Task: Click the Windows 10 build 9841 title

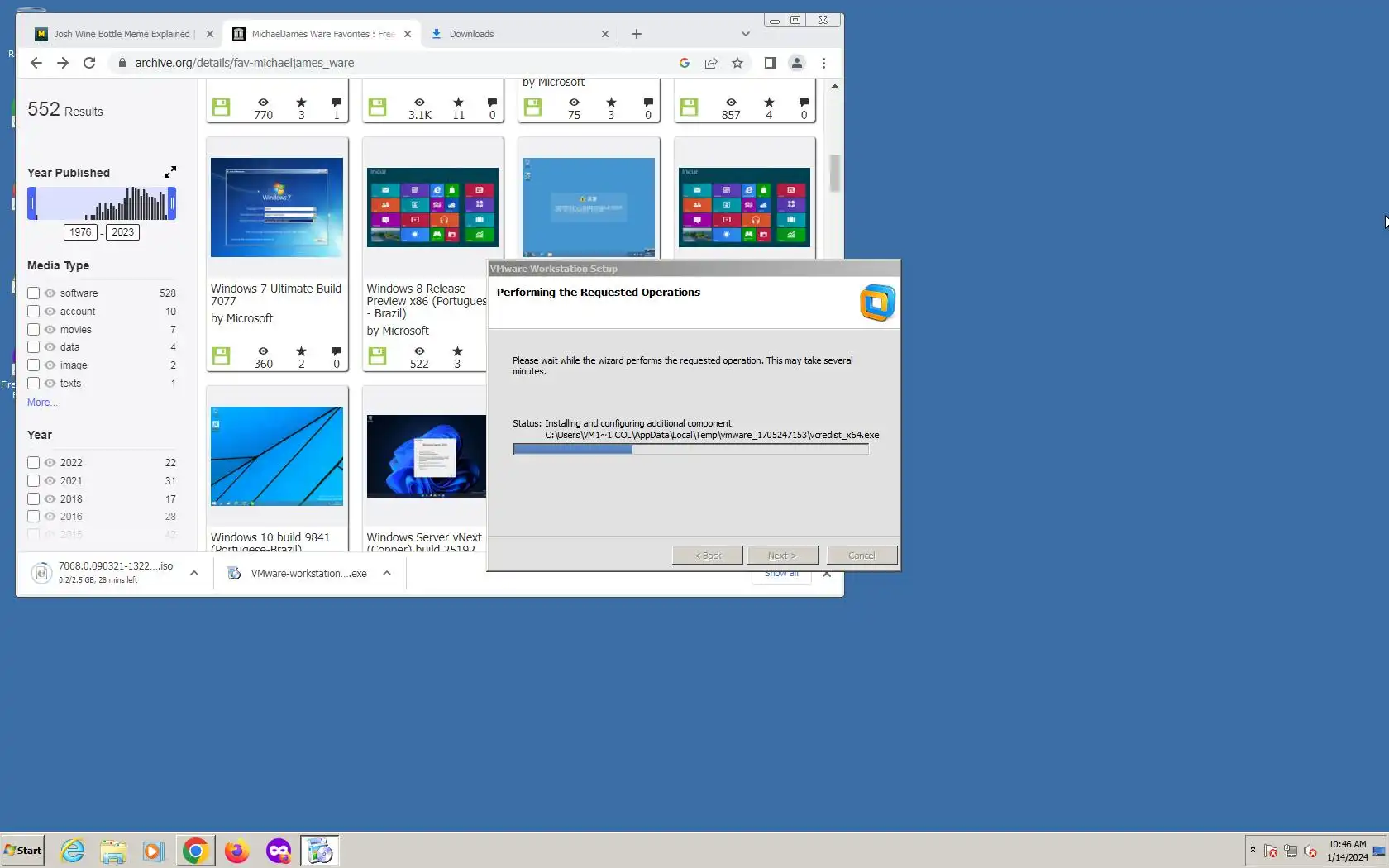Action: click(x=270, y=543)
